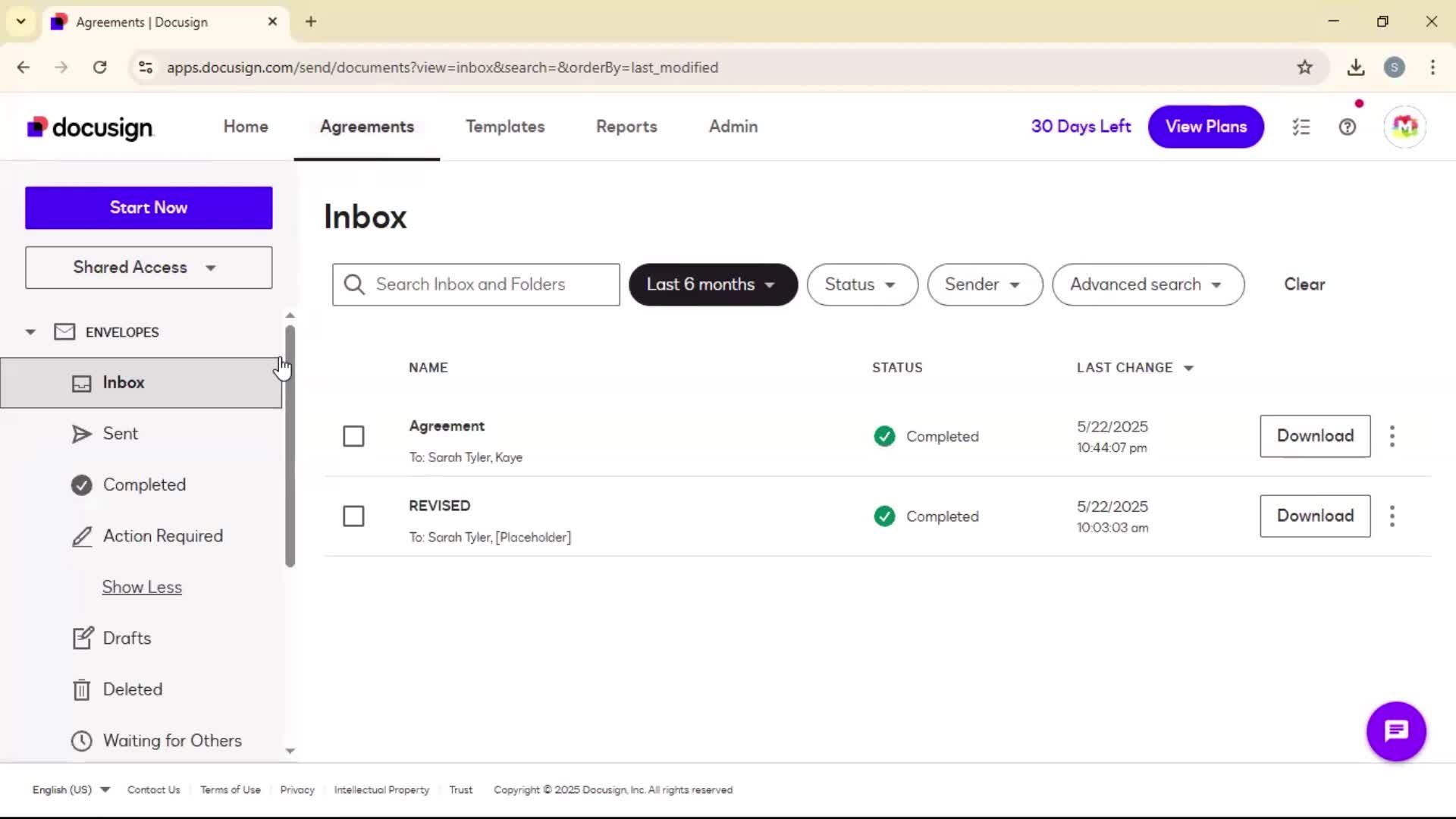Open the Advanced search dropdown

[1148, 284]
